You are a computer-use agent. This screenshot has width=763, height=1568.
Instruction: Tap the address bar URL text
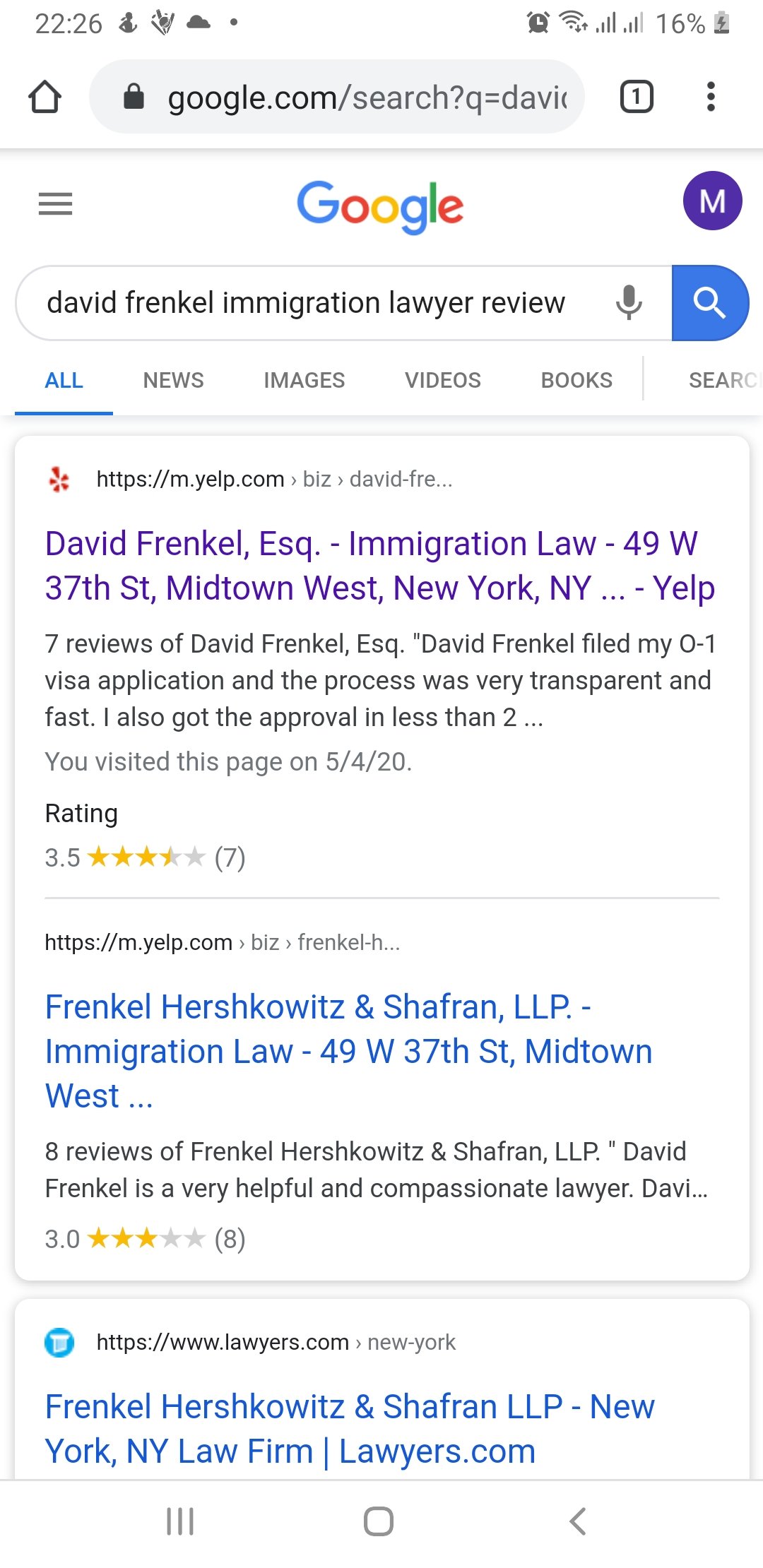367,97
